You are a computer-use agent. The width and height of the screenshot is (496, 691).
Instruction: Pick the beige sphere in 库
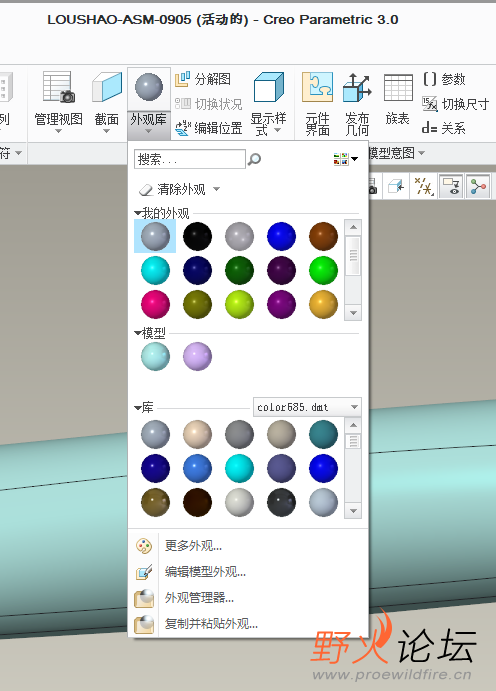pos(197,435)
